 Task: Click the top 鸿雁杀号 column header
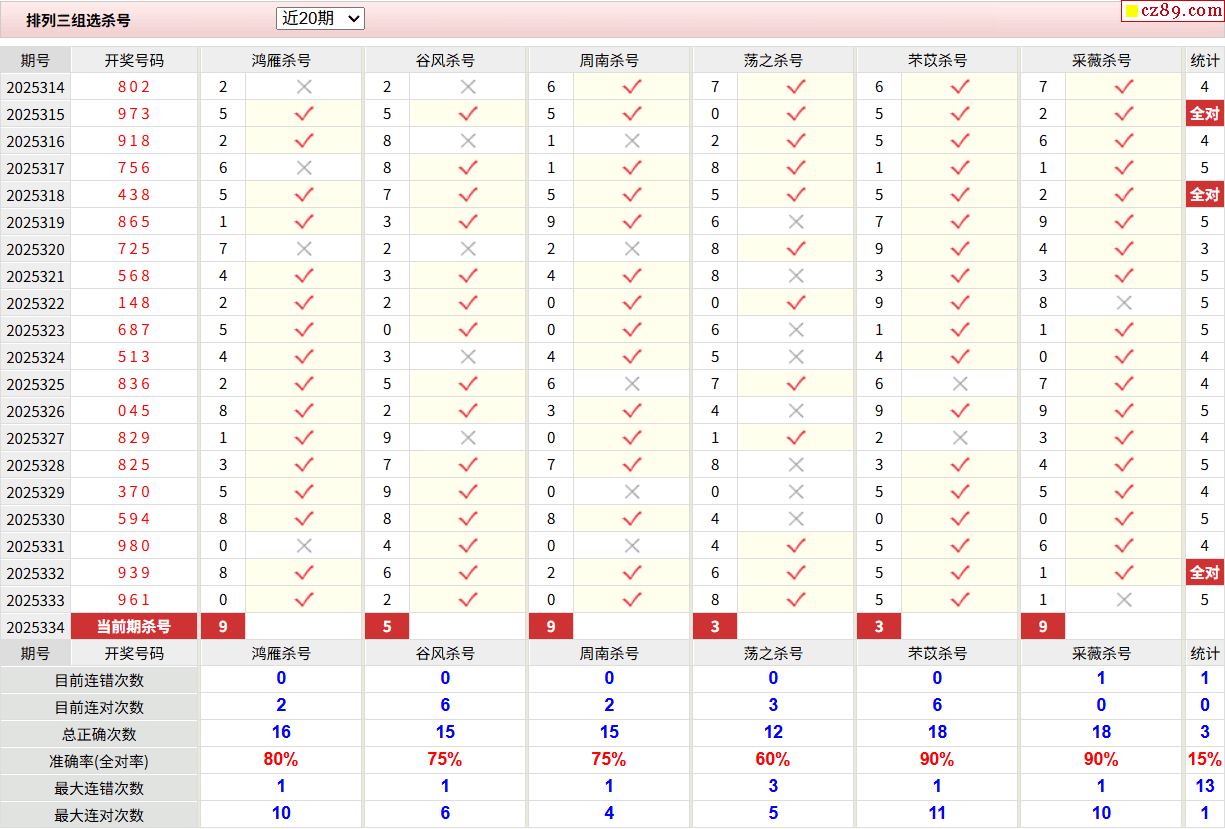point(281,60)
